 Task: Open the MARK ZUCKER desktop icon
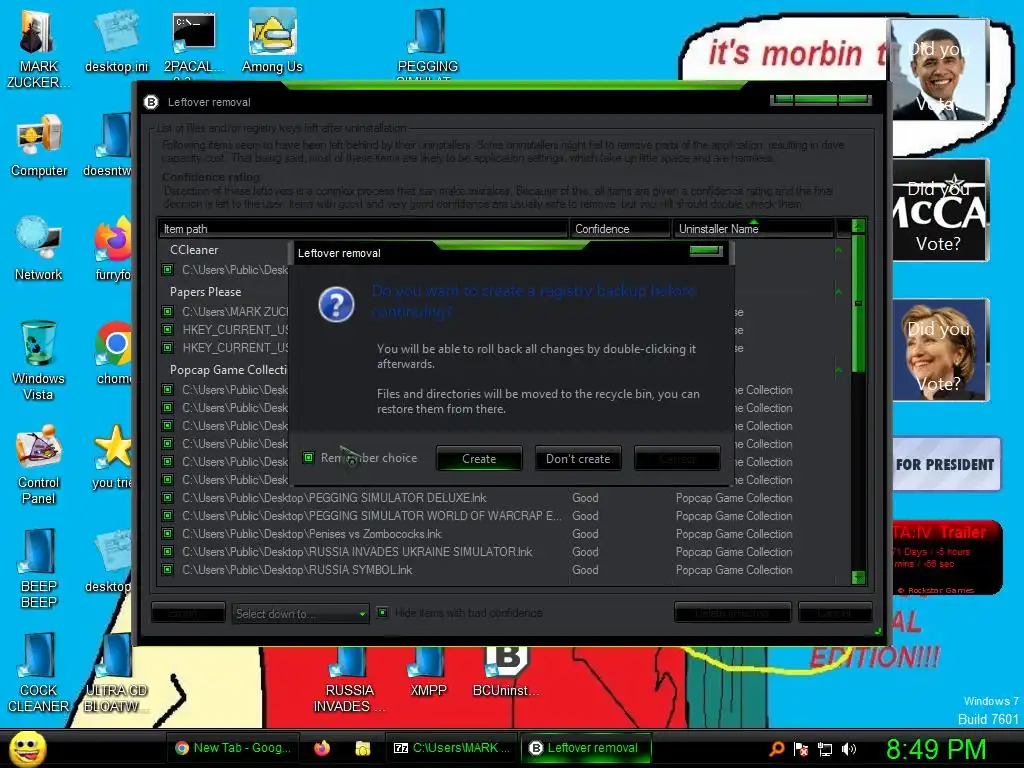pyautogui.click(x=38, y=49)
